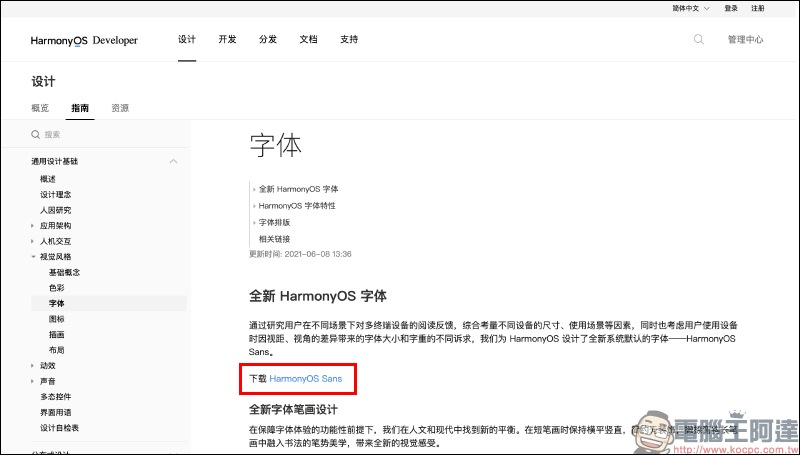Select the 开发 top navigation item

point(228,40)
